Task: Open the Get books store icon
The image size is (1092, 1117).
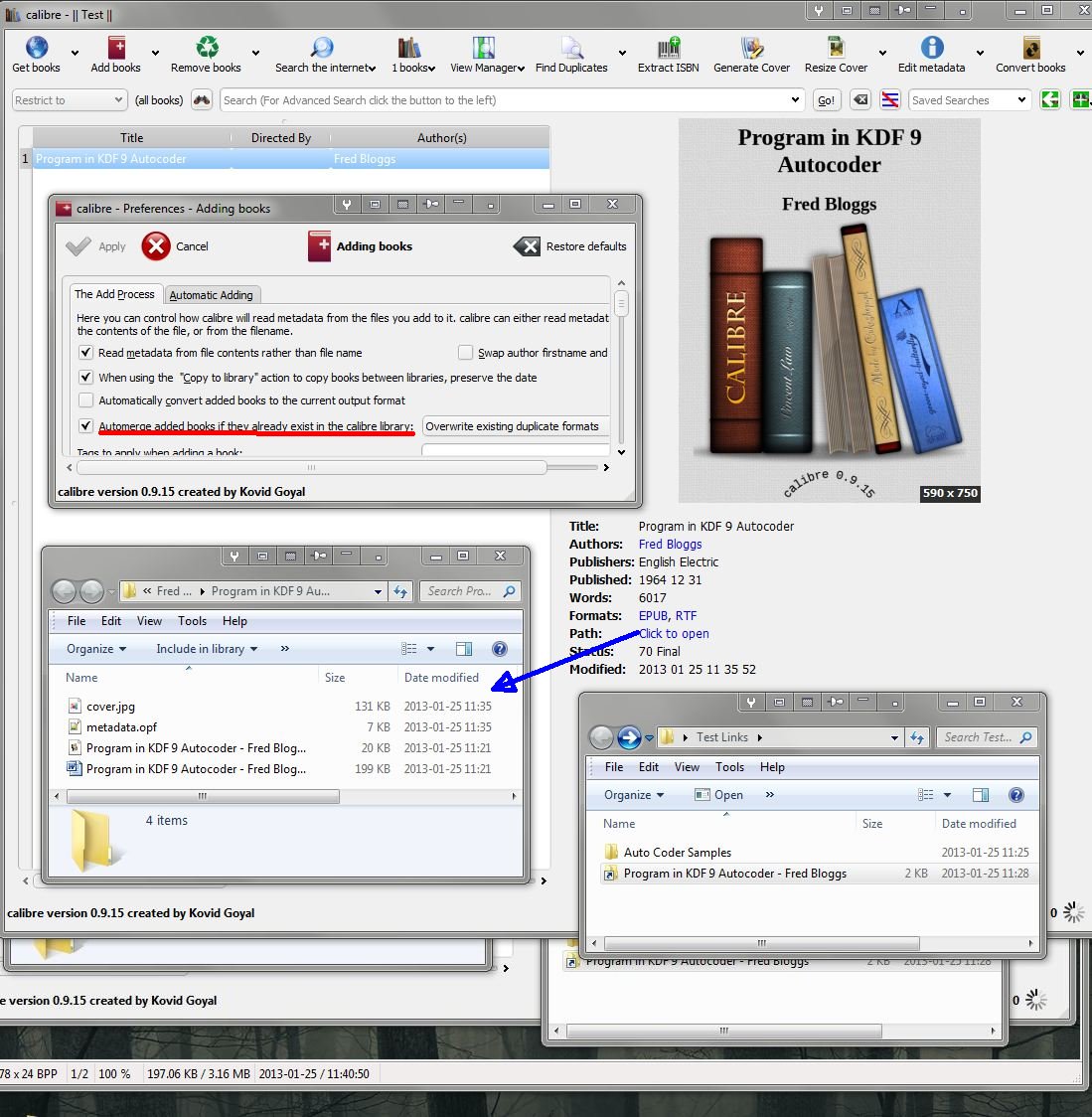Action: (37, 48)
